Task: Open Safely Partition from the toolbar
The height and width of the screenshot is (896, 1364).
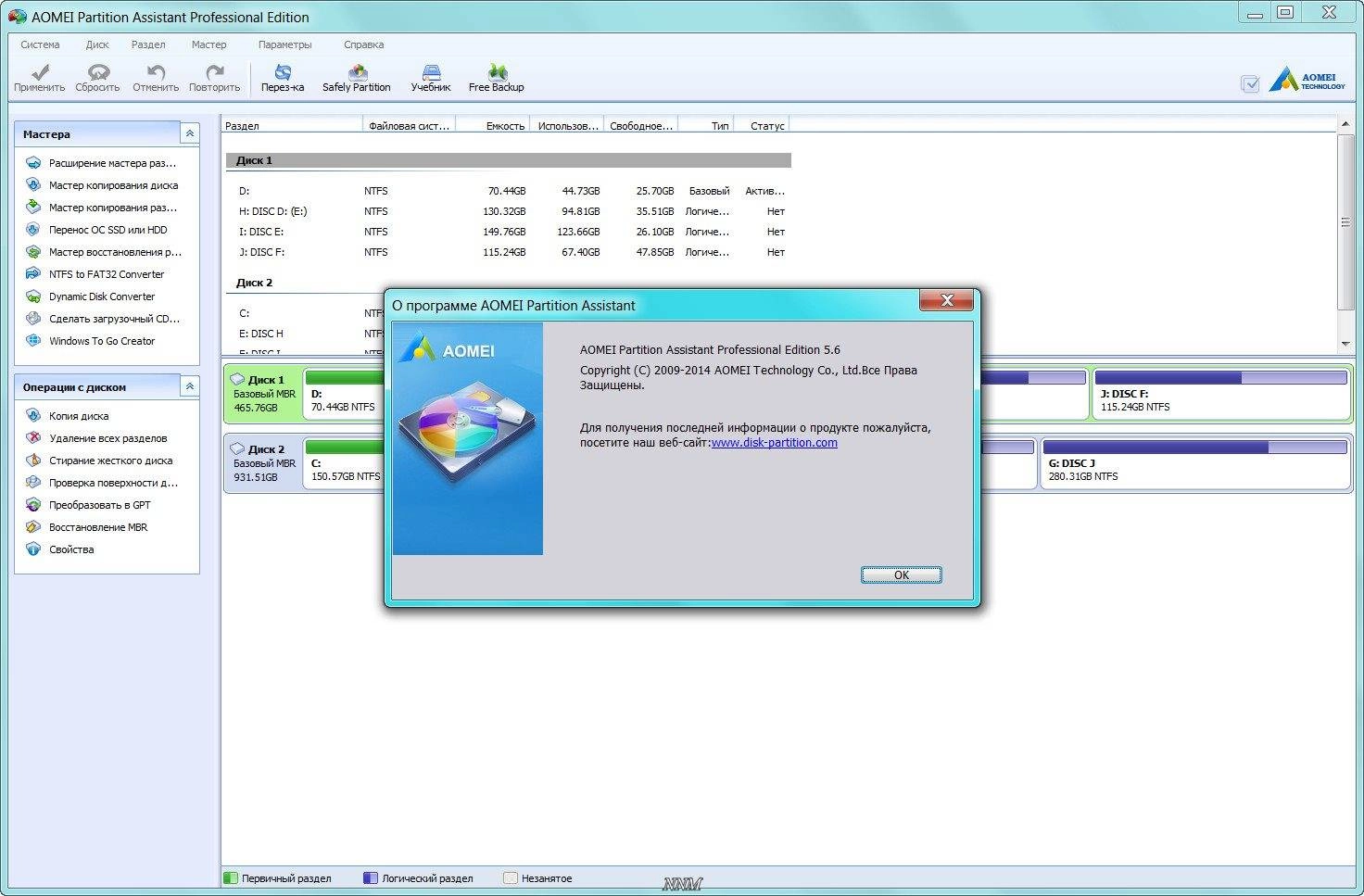Action: point(357,78)
